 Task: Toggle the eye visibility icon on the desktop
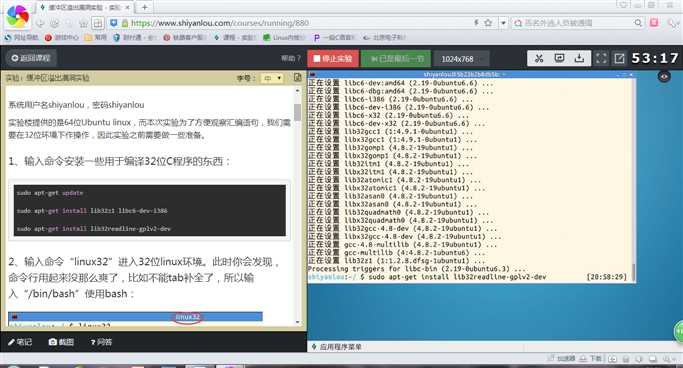664,77
